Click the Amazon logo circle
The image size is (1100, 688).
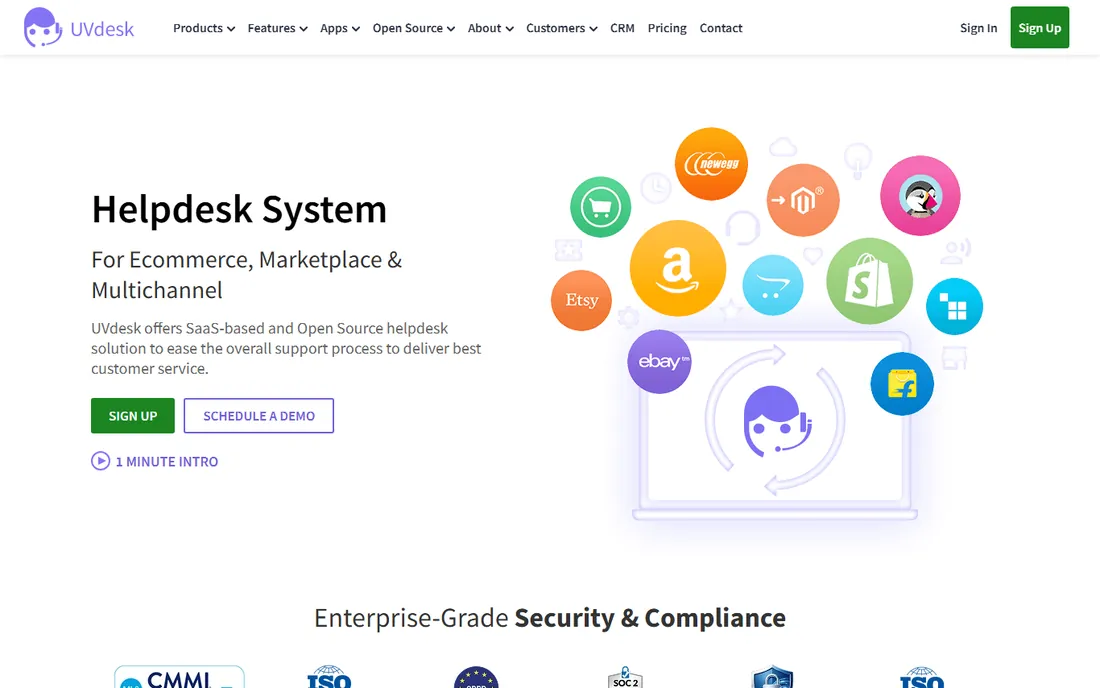coord(678,268)
